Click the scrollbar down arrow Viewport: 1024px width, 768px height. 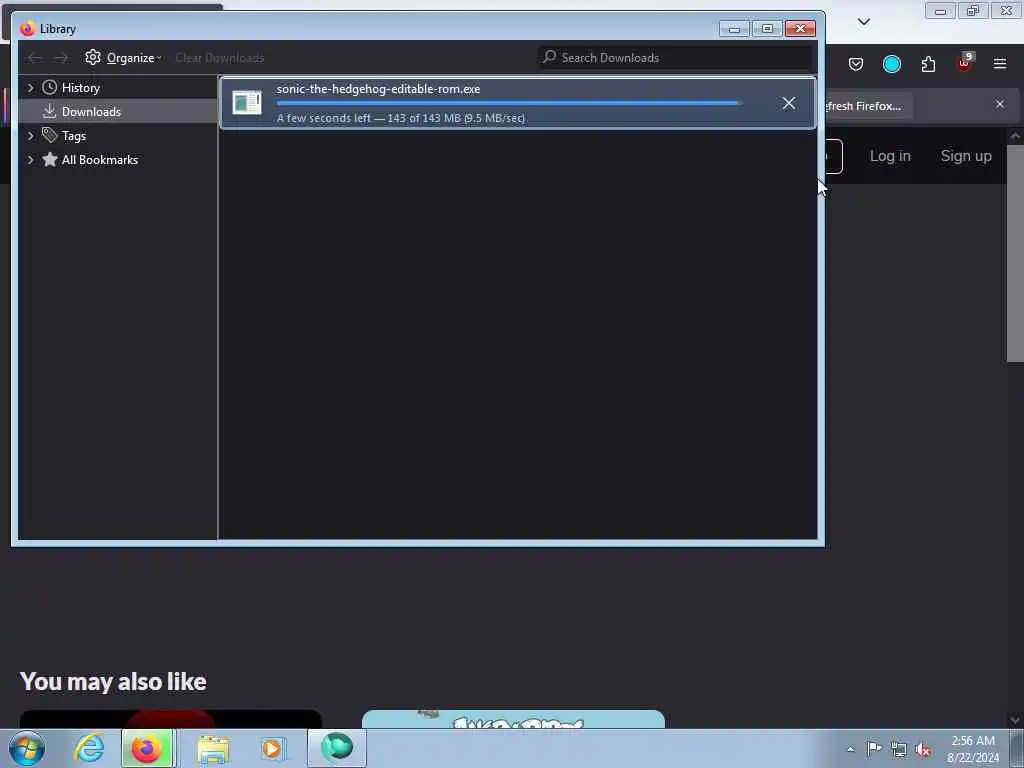(x=1014, y=720)
